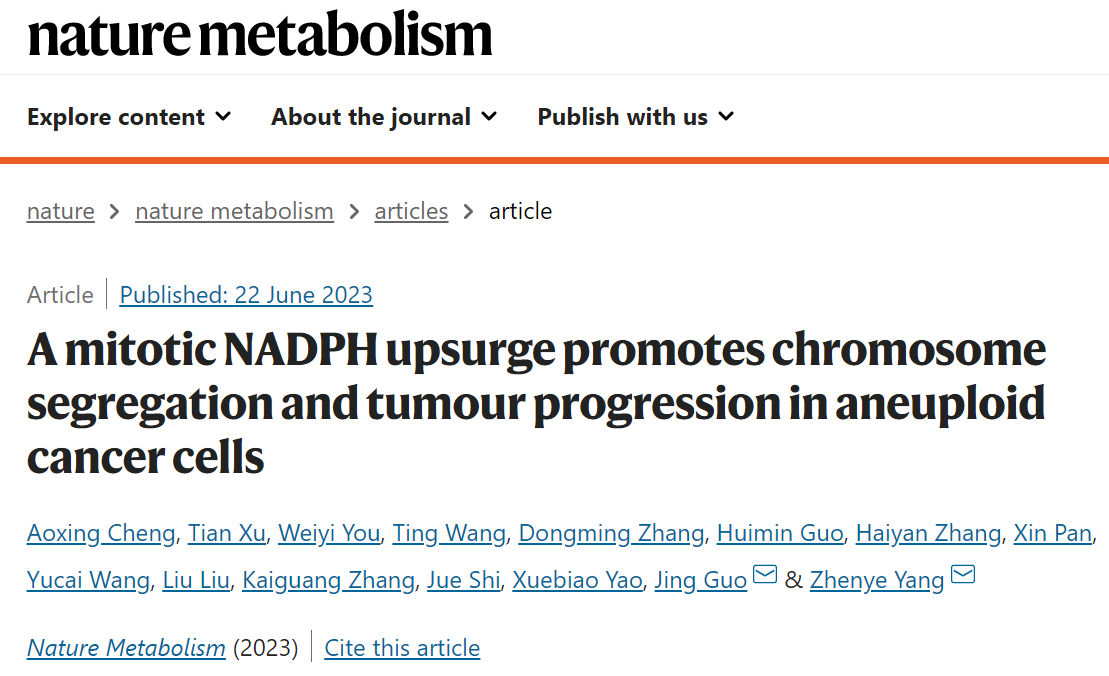Open author Xin Pan's info
1109x676 pixels.
click(1052, 533)
